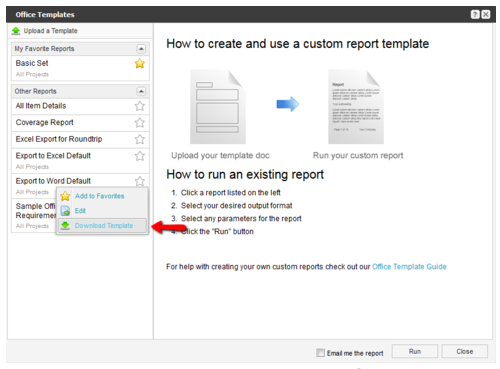
Task: Click the Close button
Action: 465,351
